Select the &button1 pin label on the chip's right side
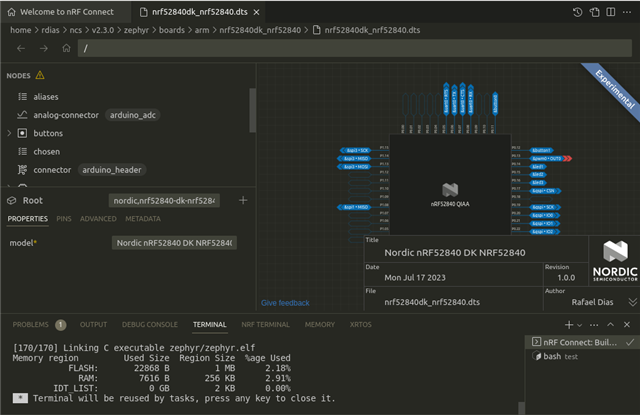 pos(541,150)
